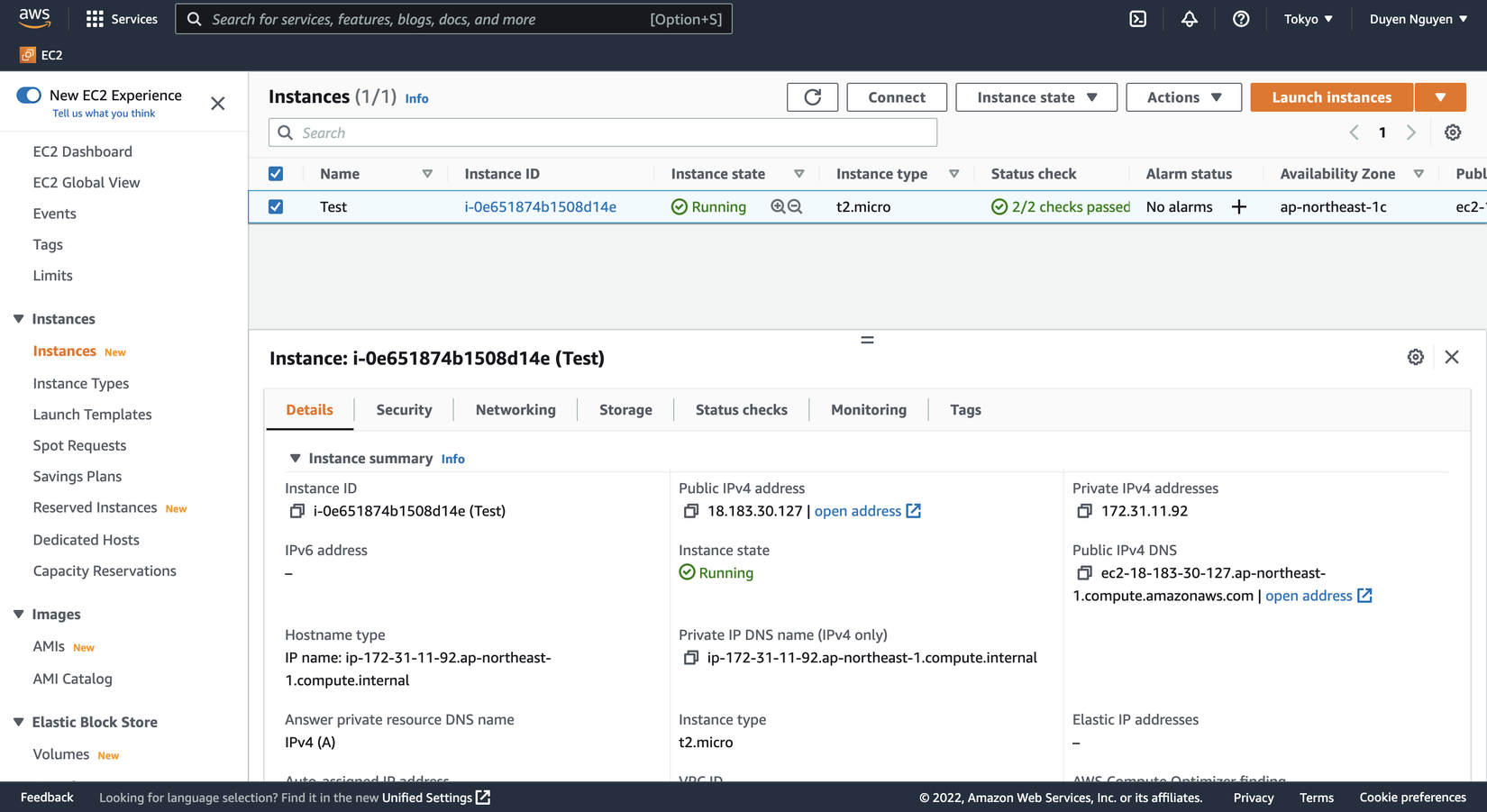Copy the Instance ID value
This screenshot has height=812, width=1487.
[x=296, y=511]
